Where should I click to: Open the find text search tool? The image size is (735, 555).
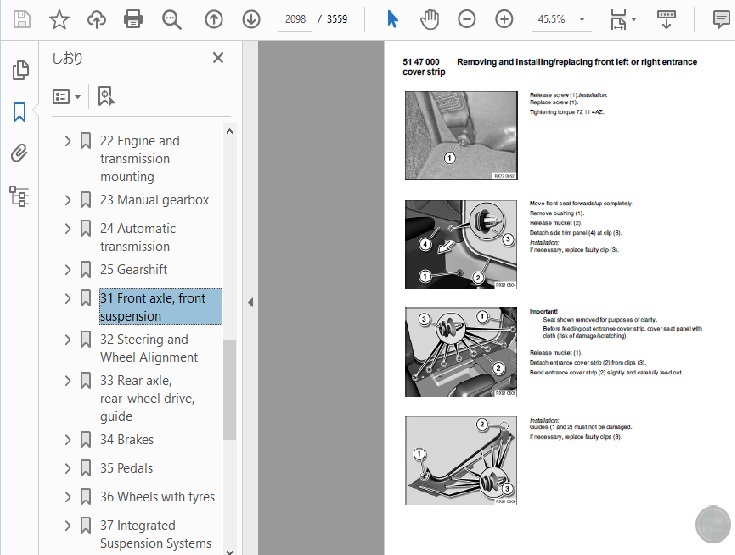tap(172, 20)
